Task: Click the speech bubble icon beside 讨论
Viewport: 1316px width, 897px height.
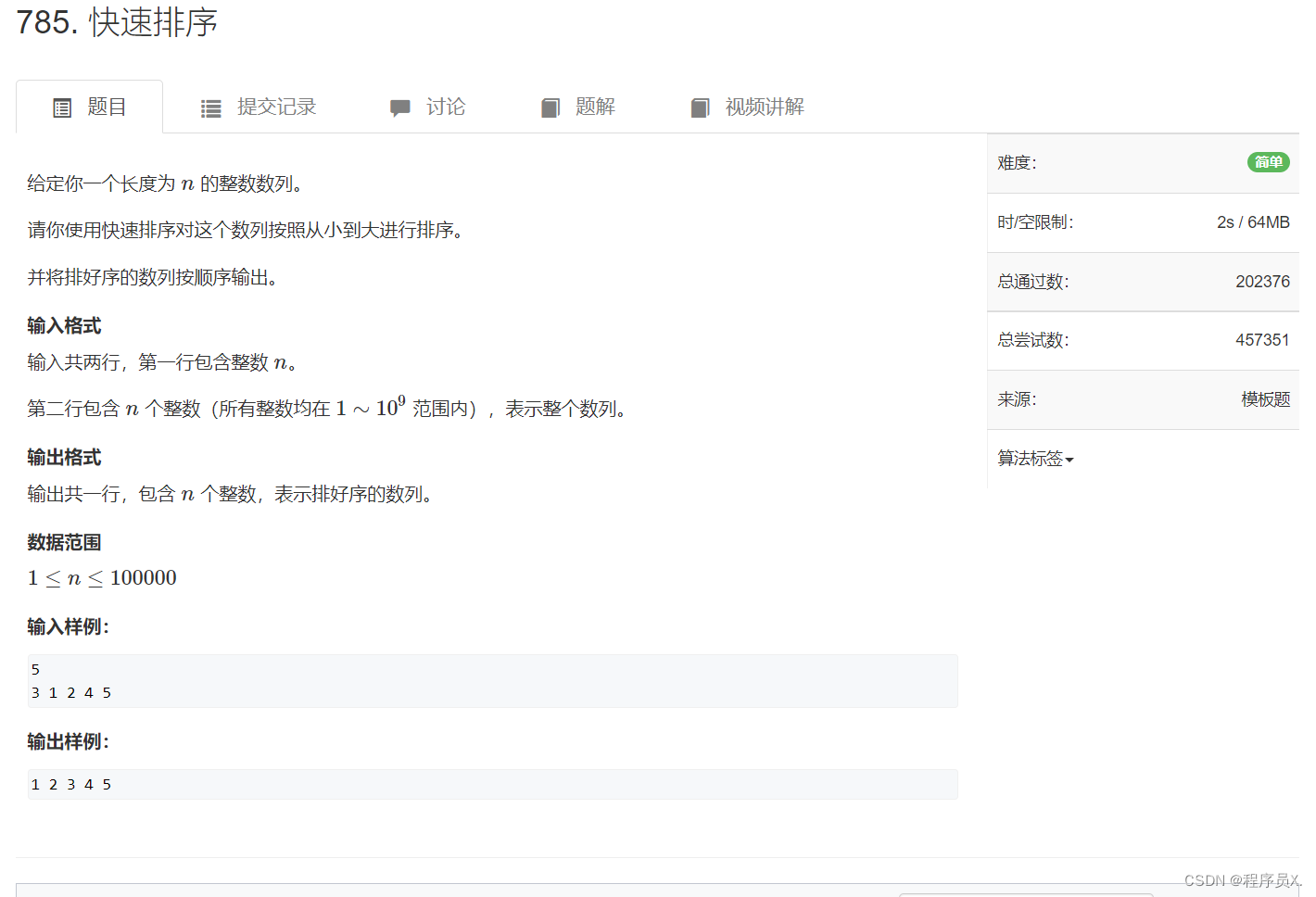Action: point(399,107)
